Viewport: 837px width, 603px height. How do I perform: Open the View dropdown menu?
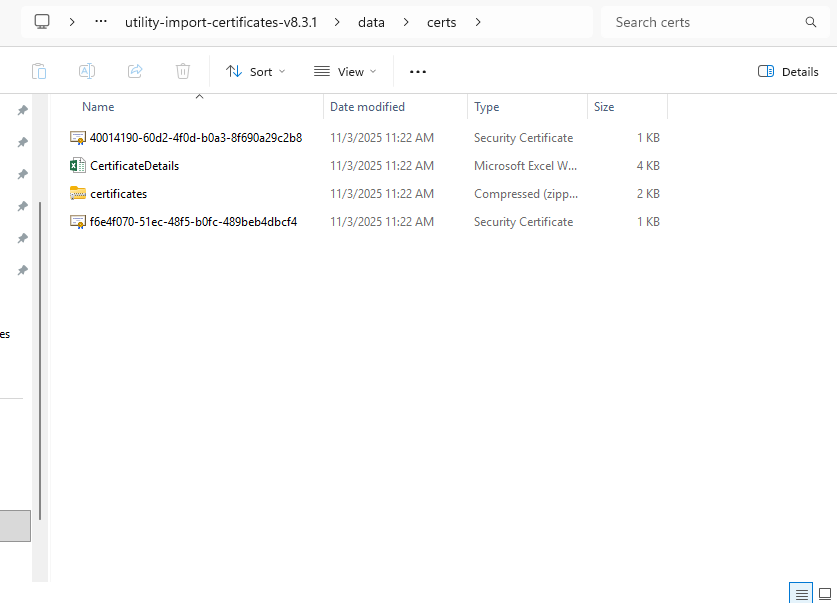point(345,71)
